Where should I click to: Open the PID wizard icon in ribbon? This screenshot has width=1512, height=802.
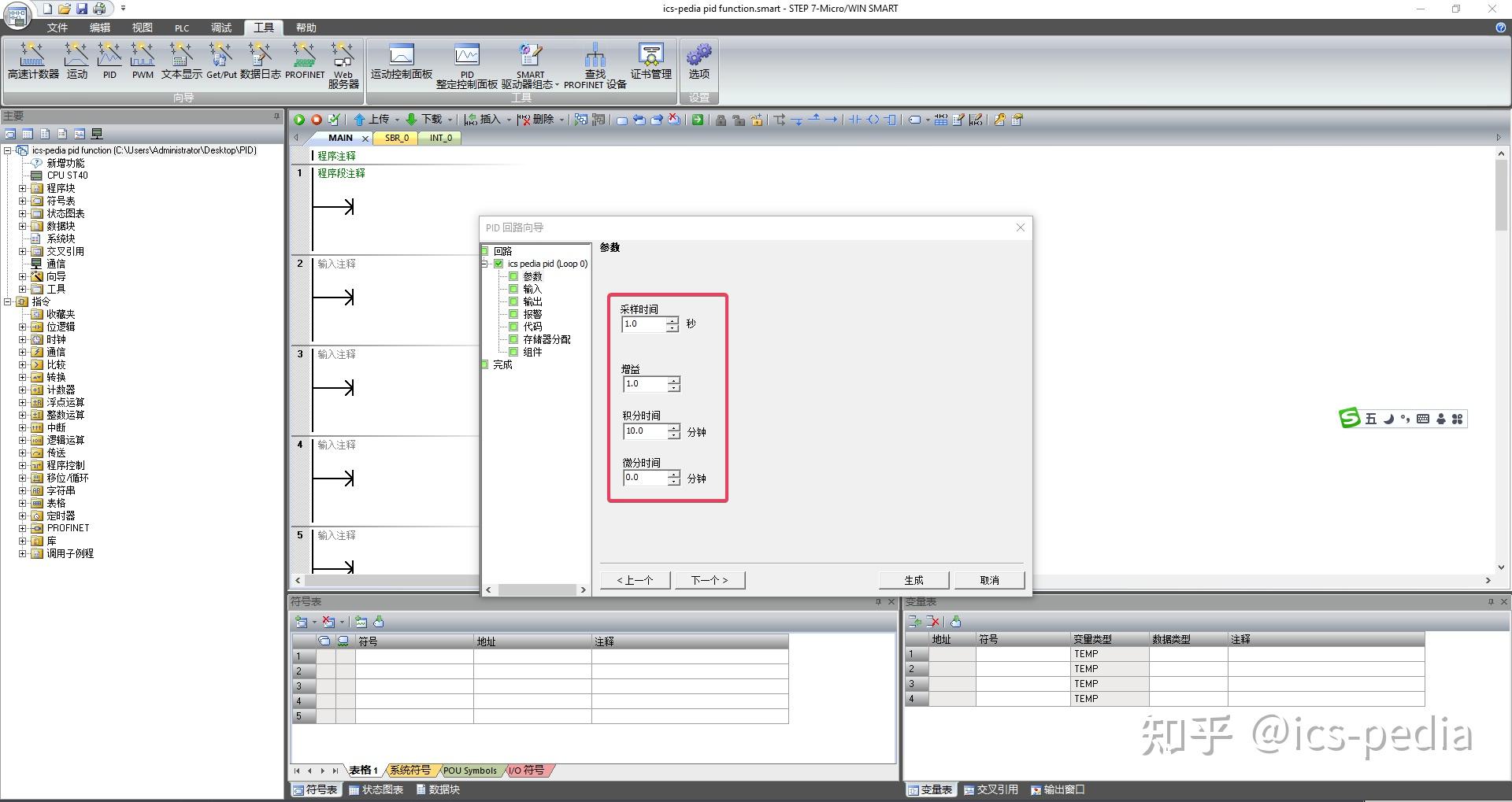(x=109, y=61)
